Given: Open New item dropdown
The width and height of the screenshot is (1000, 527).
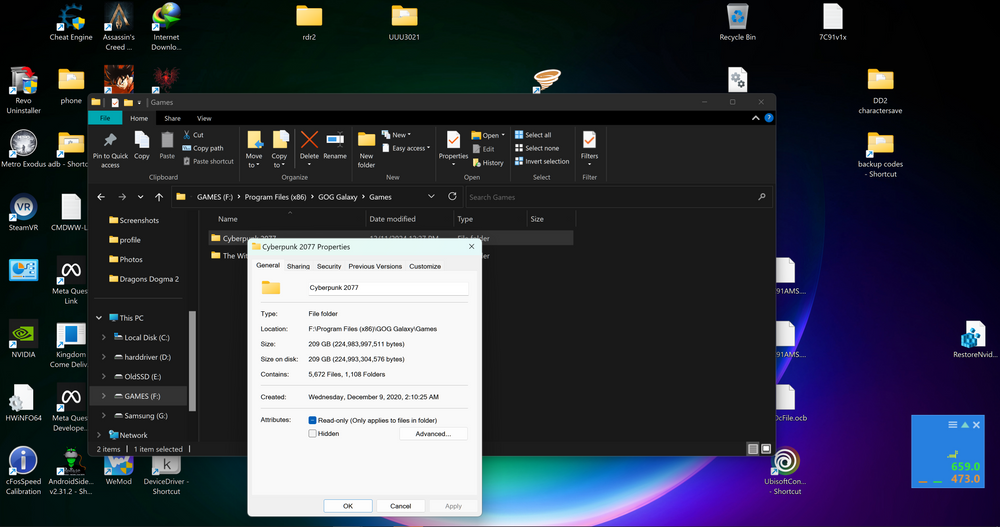Looking at the screenshot, I should tap(397, 135).
